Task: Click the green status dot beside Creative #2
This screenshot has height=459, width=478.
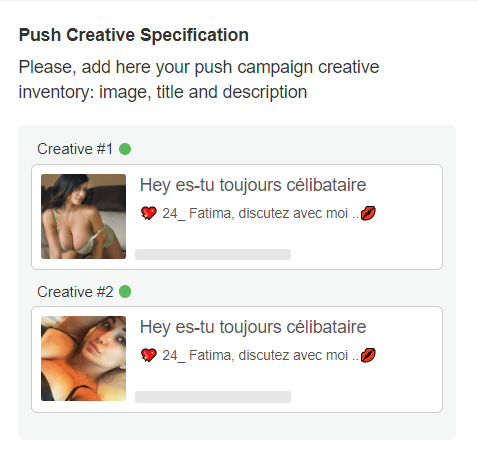Action: coord(125,292)
